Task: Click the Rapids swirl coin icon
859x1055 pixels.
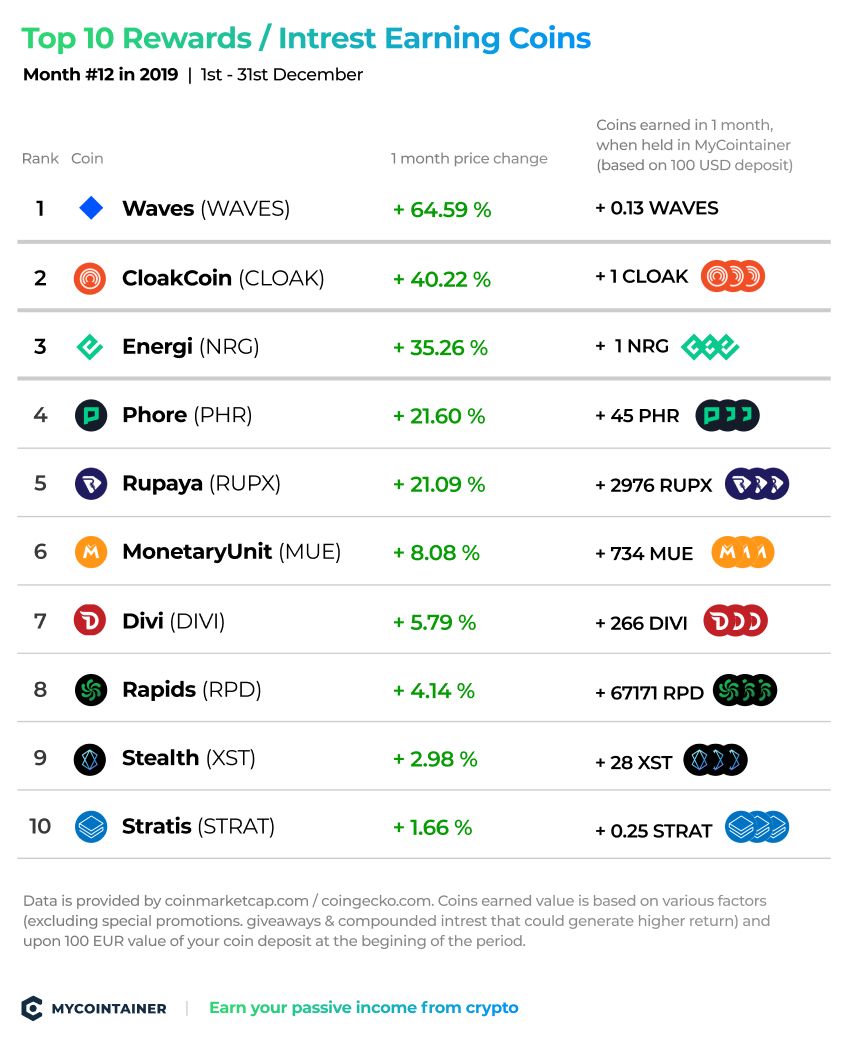Action: click(91, 690)
